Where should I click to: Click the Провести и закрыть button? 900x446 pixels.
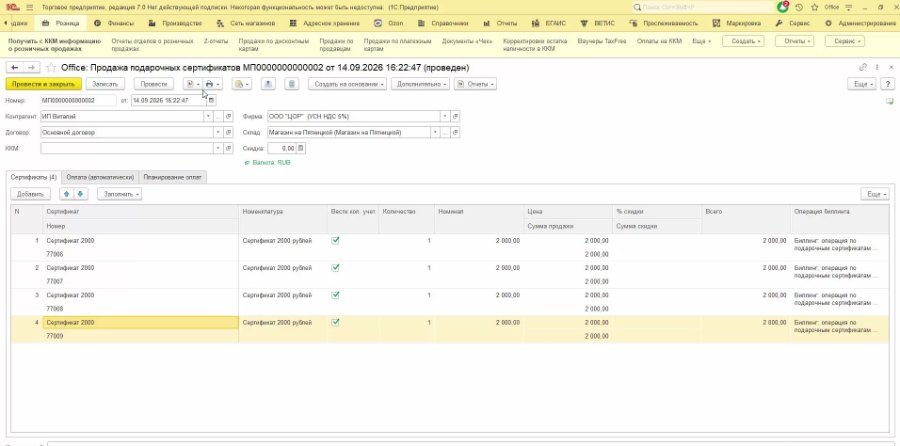[44, 84]
